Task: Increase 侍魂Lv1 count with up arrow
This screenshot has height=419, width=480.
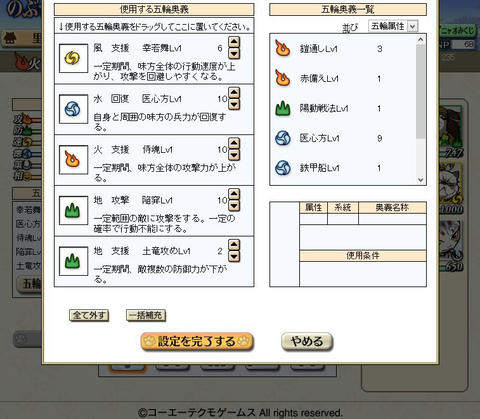Action: pyautogui.click(x=234, y=143)
